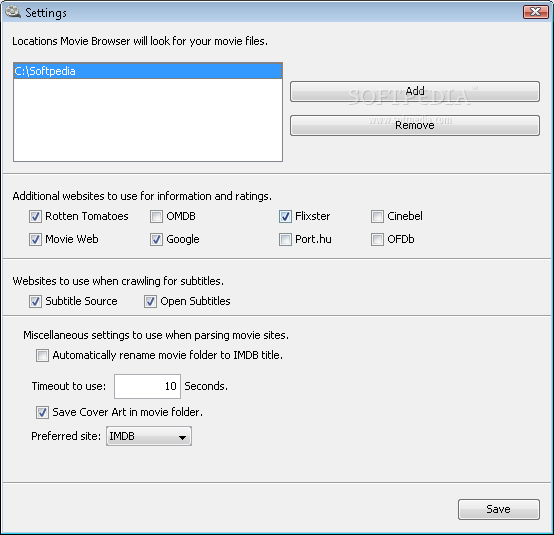Screen dimensions: 554x535
Task: Enable the OFDb checkbox
Action: pyautogui.click(x=377, y=239)
